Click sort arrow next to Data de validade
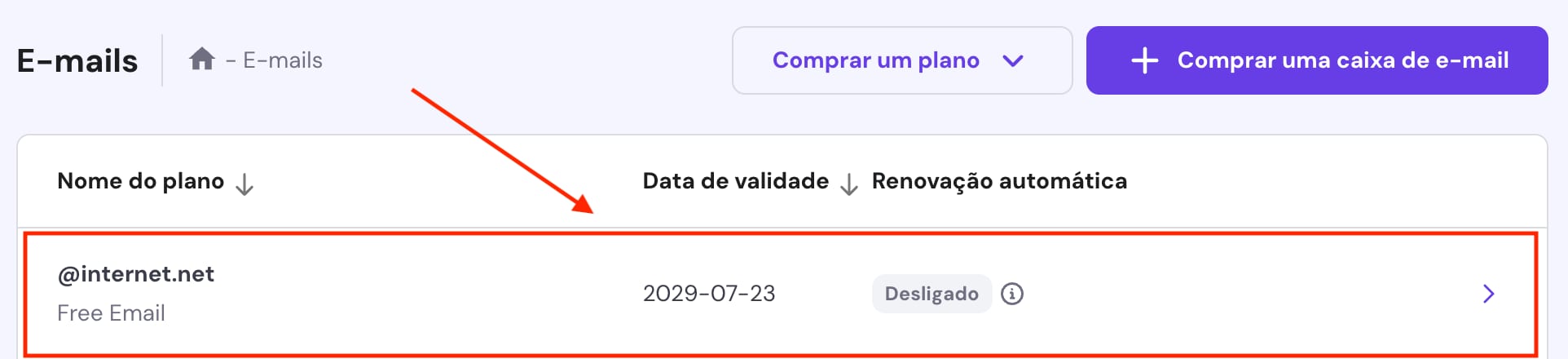 848,185
